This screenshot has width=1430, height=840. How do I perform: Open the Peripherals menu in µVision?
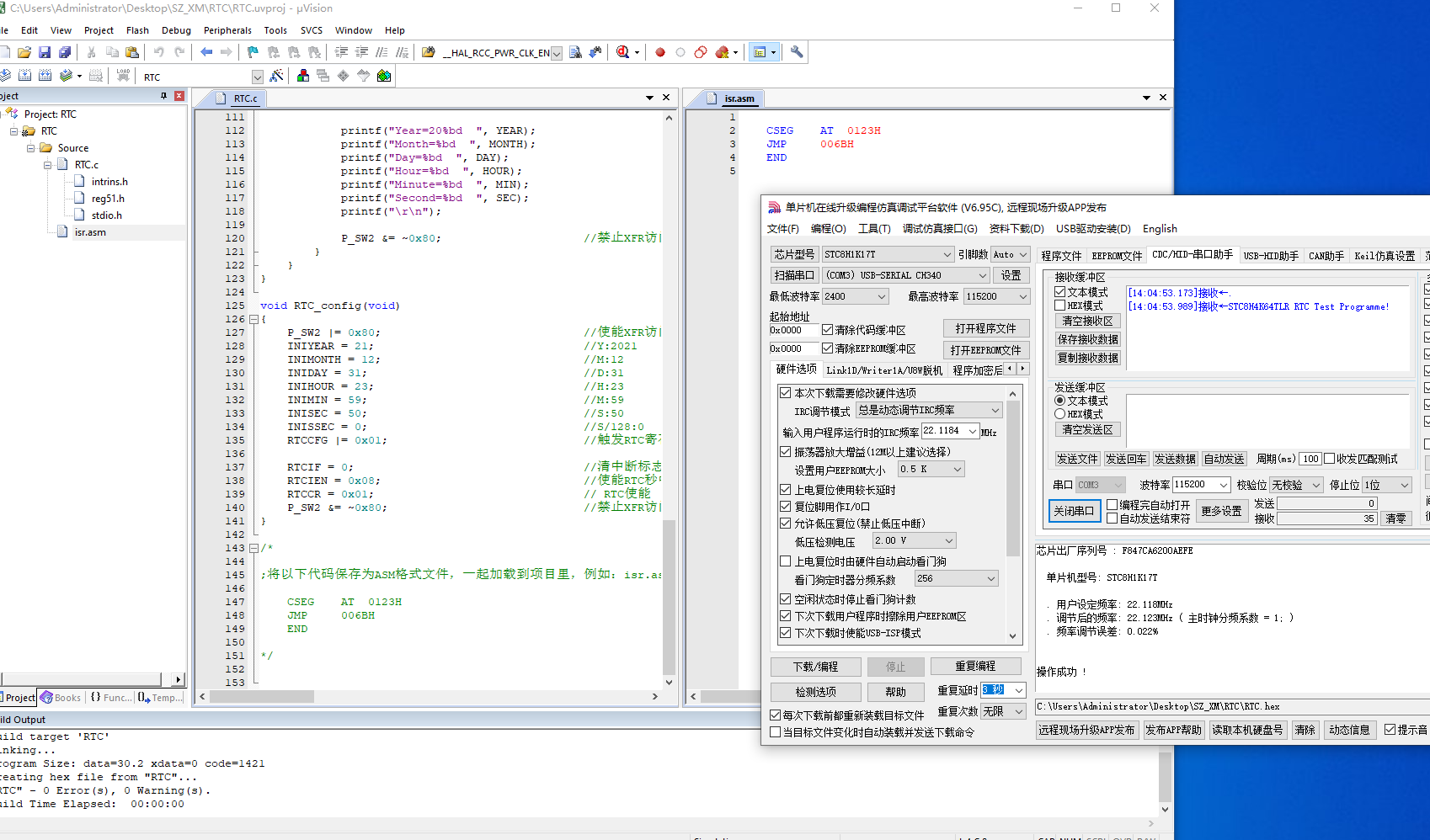(x=227, y=30)
